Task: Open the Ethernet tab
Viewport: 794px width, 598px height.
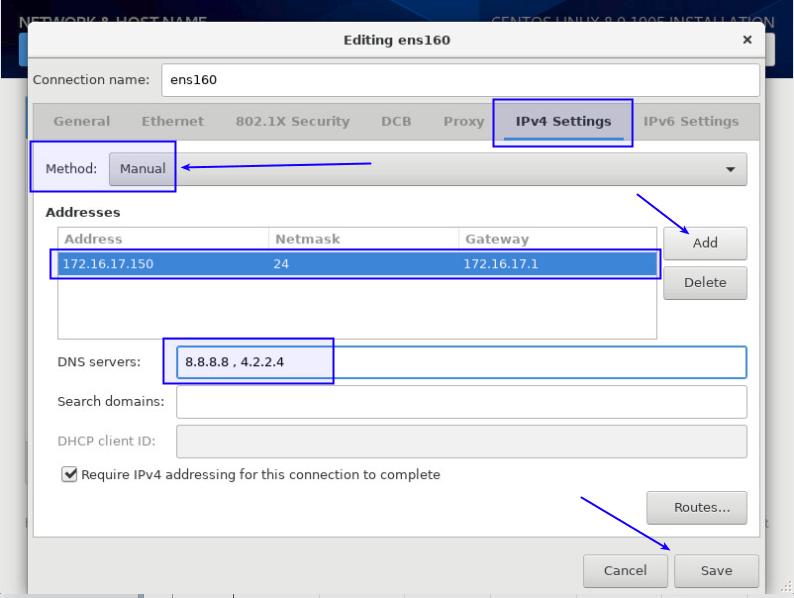Action: pos(172,121)
